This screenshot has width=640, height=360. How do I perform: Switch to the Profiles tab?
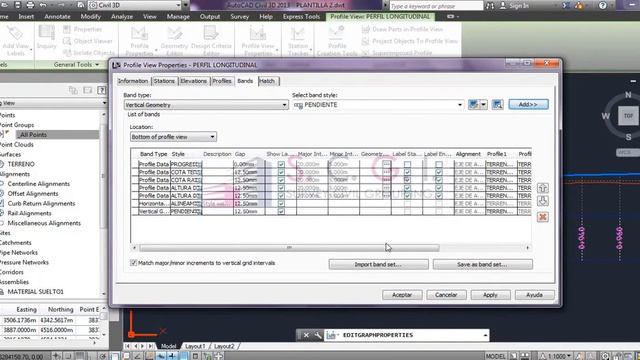pyautogui.click(x=222, y=81)
